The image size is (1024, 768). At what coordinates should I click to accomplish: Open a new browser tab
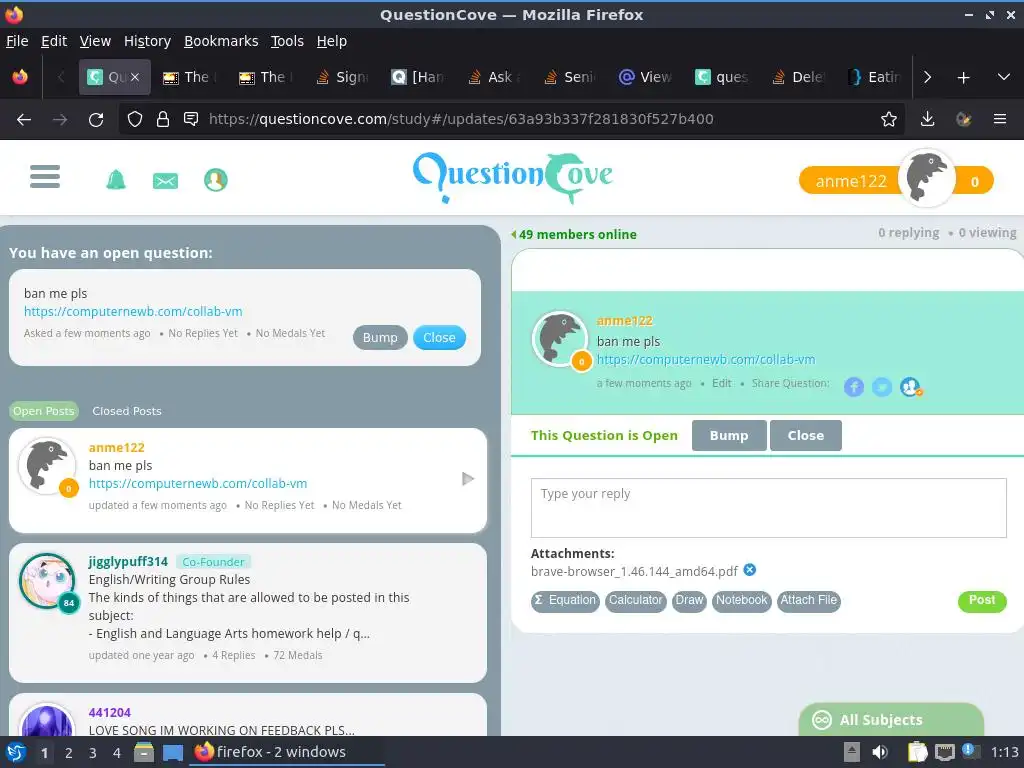(x=963, y=78)
